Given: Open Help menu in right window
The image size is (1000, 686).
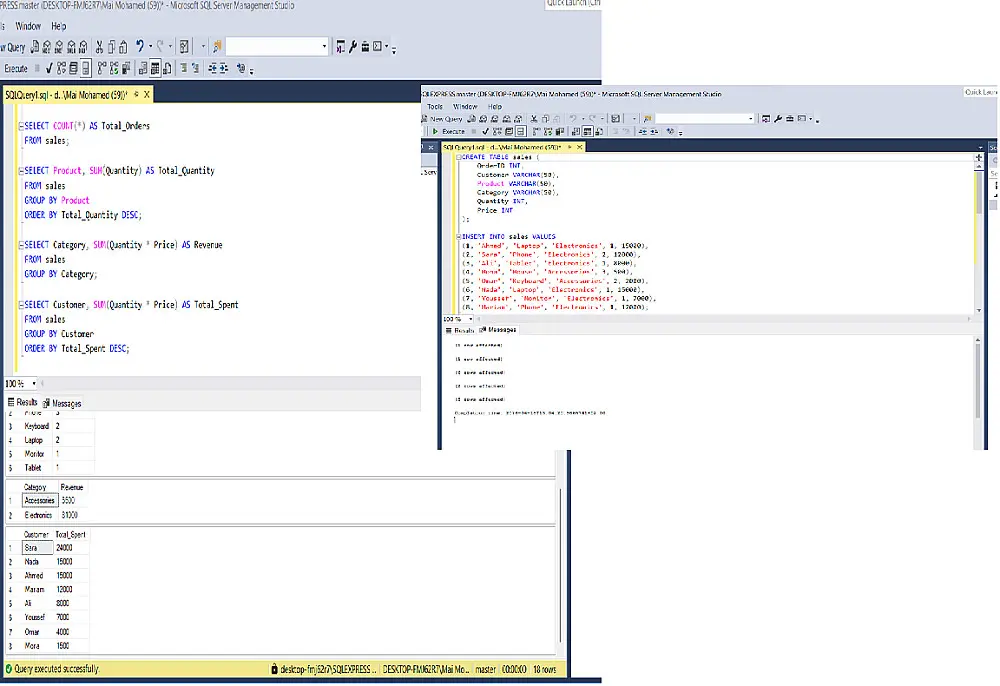Looking at the screenshot, I should tap(495, 106).
